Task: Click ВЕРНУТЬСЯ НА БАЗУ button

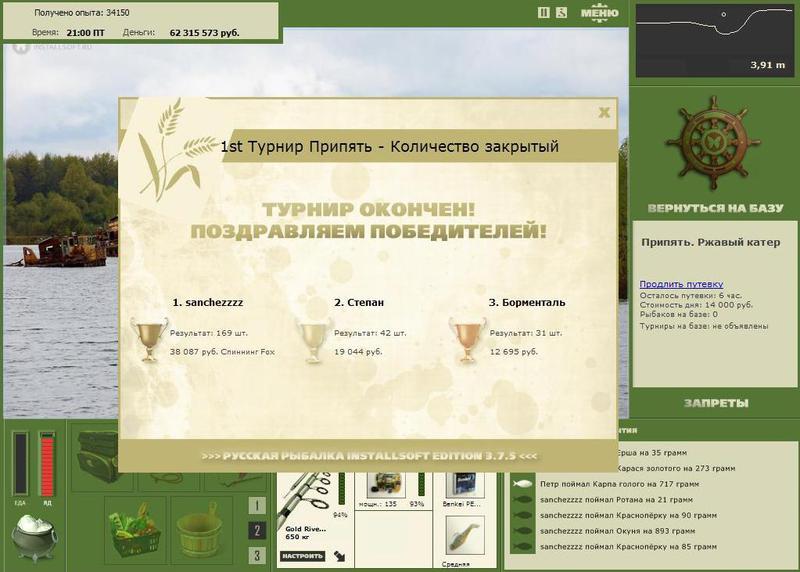Action: [x=715, y=208]
